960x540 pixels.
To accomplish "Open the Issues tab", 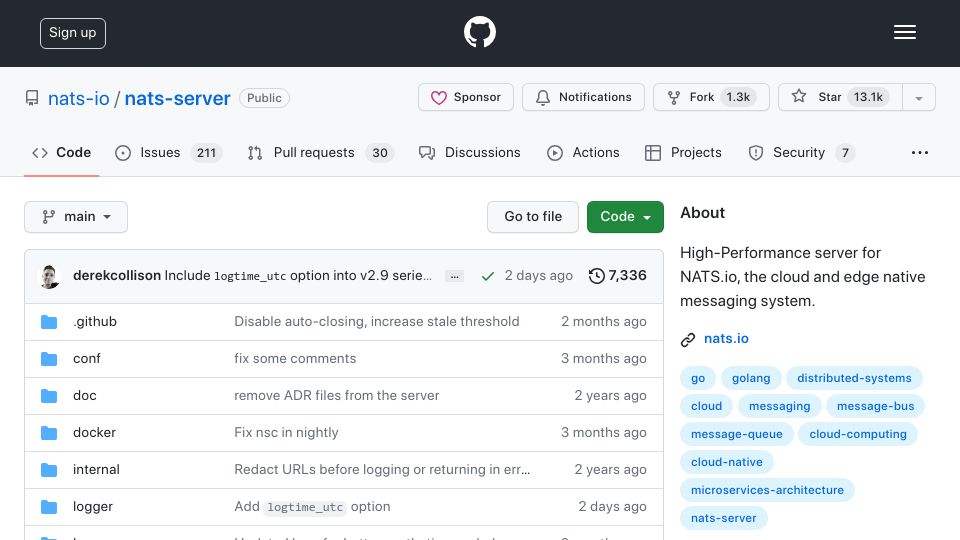I will tap(168, 152).
